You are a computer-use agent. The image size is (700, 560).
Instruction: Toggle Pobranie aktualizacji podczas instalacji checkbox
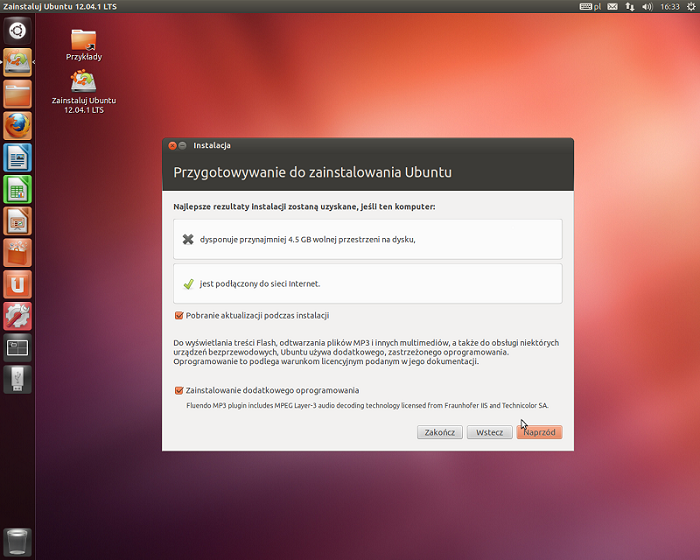point(179,315)
